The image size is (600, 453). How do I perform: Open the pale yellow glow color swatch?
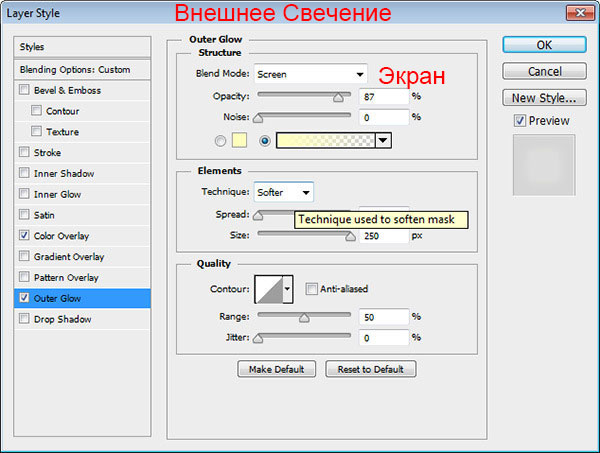click(x=239, y=140)
